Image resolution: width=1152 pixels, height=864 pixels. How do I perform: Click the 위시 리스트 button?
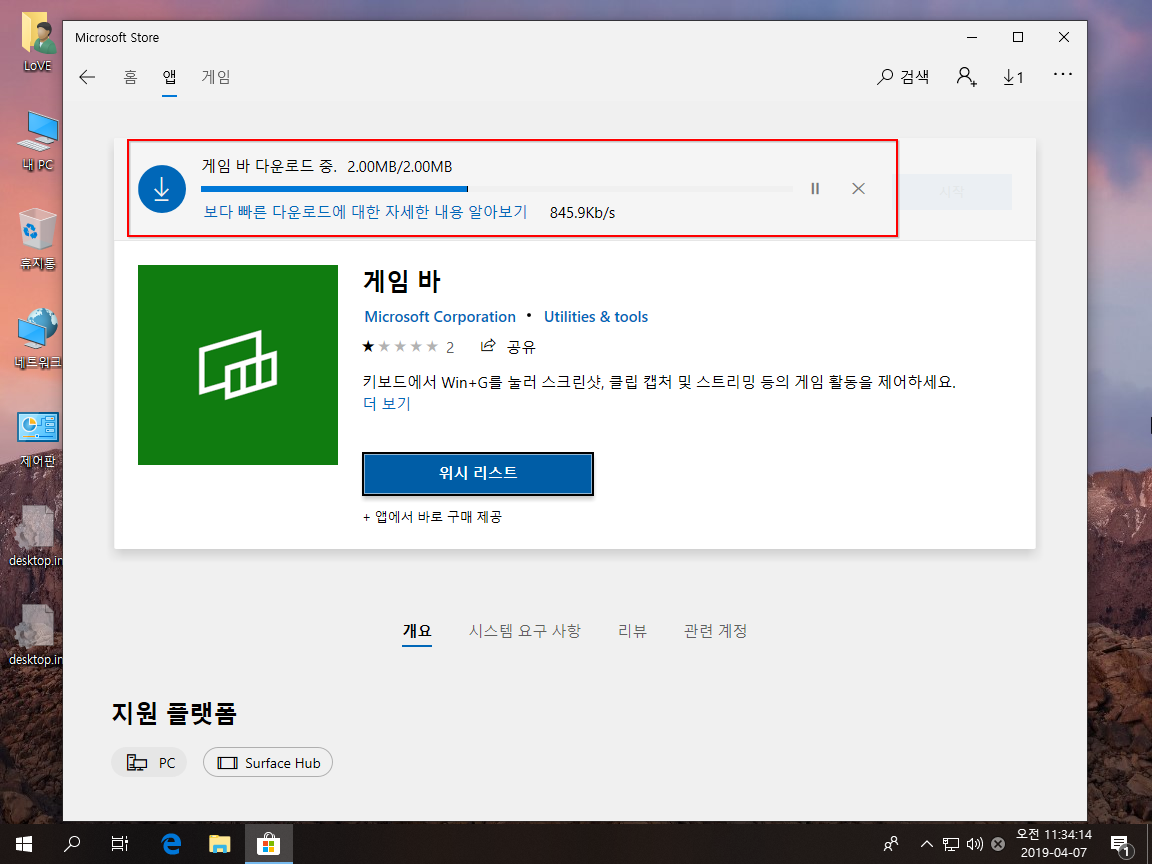click(x=478, y=473)
